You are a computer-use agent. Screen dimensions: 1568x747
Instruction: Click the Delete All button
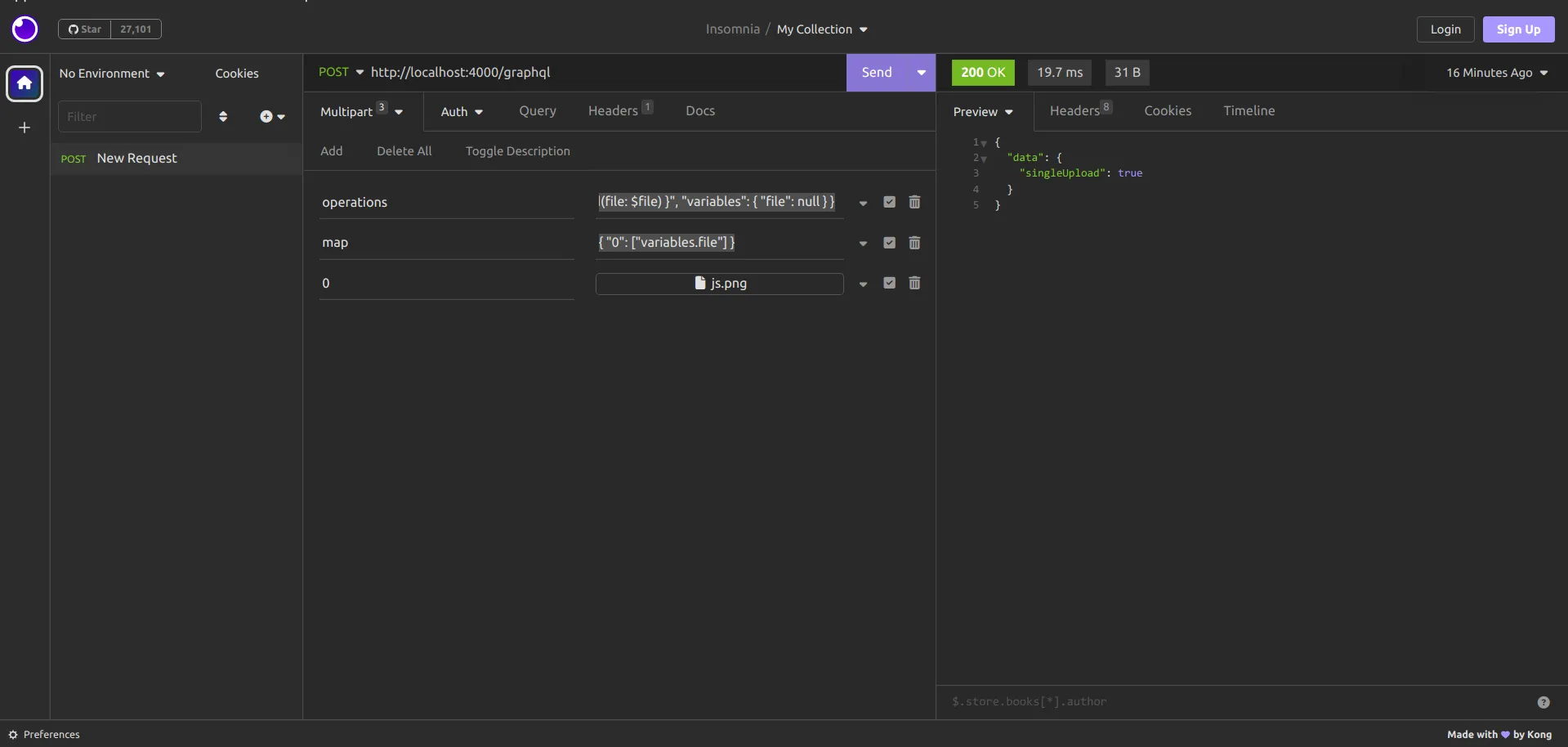coord(404,151)
